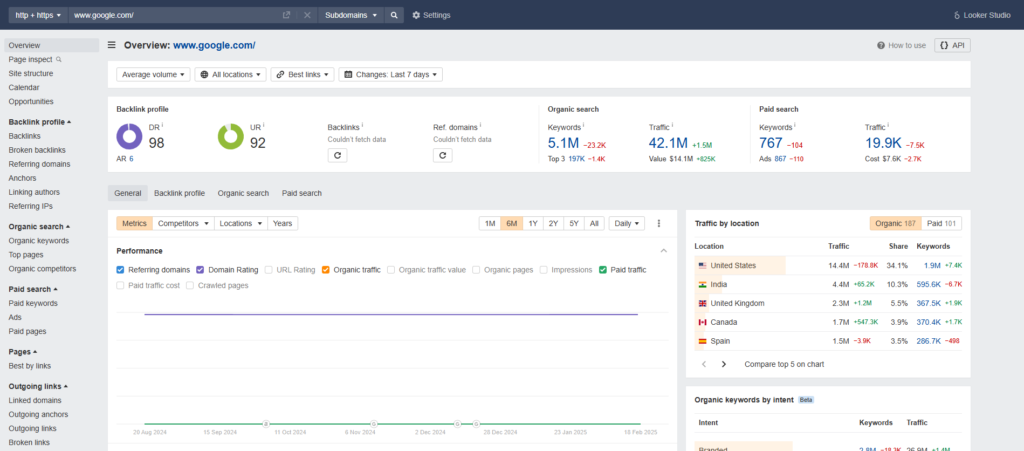This screenshot has width=1024, height=451.
Task: Collapse Organic search sidebar section
Action: tap(40, 226)
